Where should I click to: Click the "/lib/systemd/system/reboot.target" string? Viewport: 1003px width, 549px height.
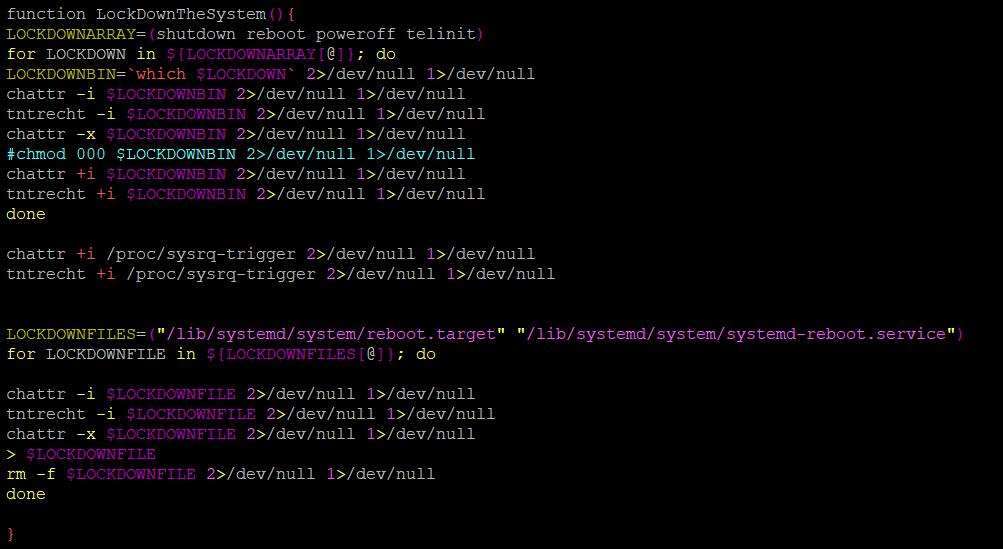[330, 334]
